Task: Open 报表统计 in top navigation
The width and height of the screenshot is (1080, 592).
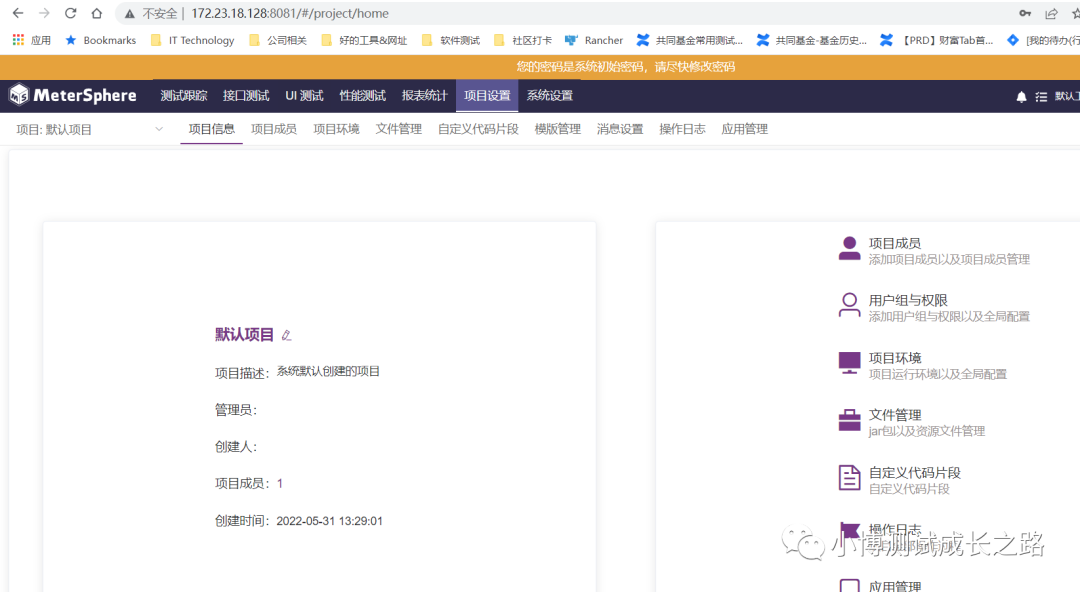Action: (424, 96)
